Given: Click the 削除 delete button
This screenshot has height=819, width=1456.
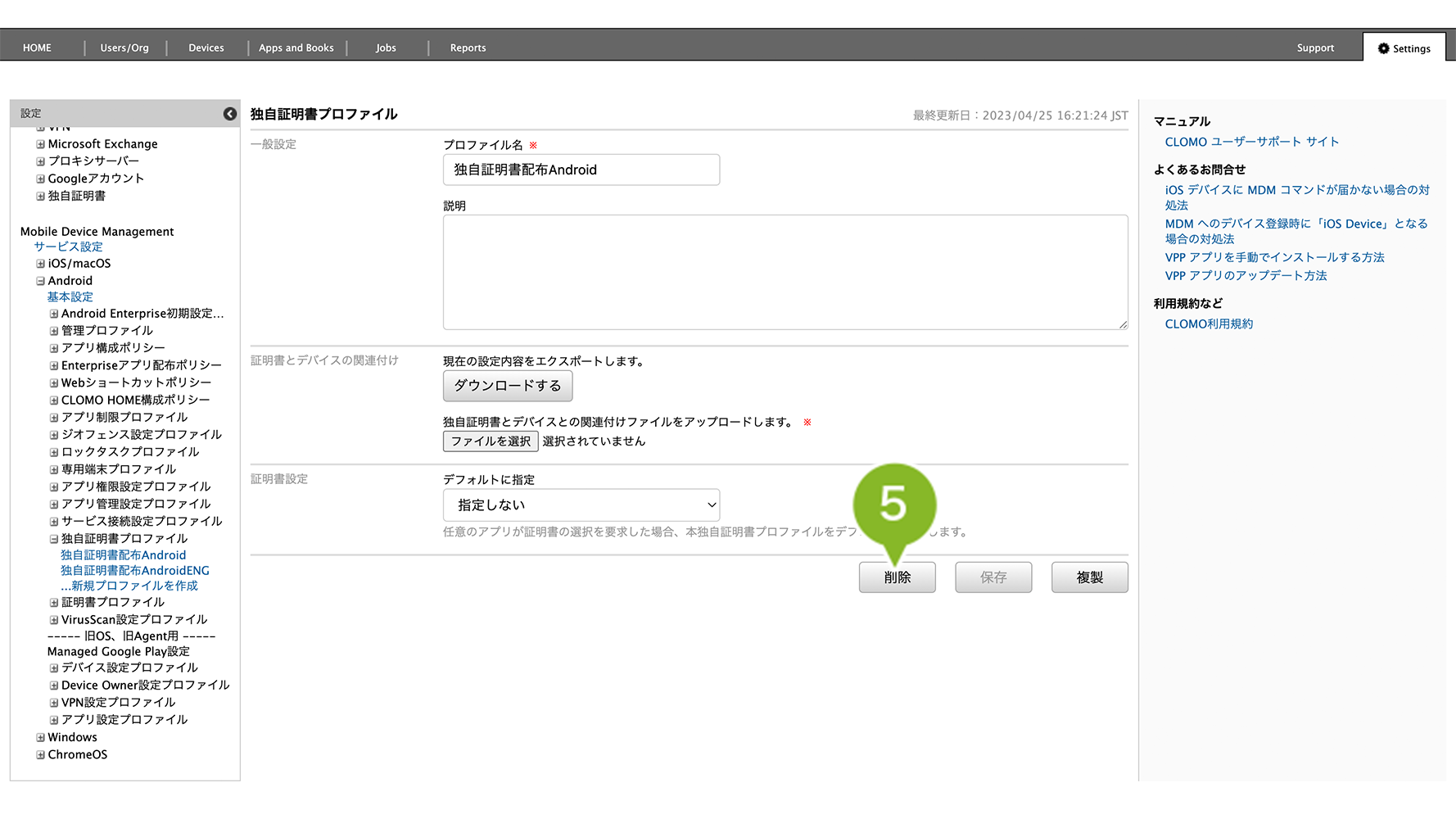Looking at the screenshot, I should click(897, 577).
